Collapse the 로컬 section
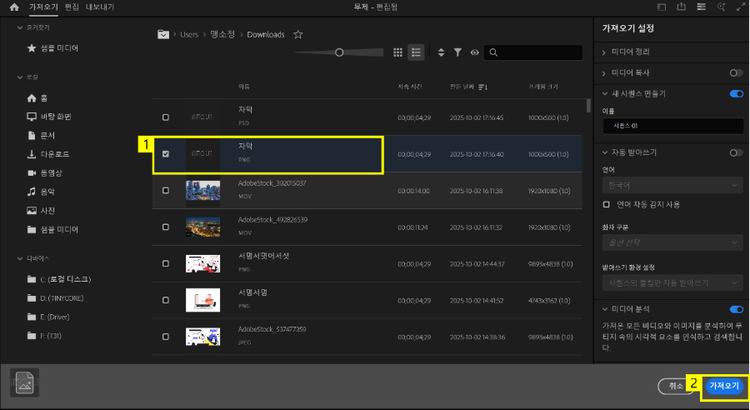The image size is (750, 410). (x=20, y=77)
